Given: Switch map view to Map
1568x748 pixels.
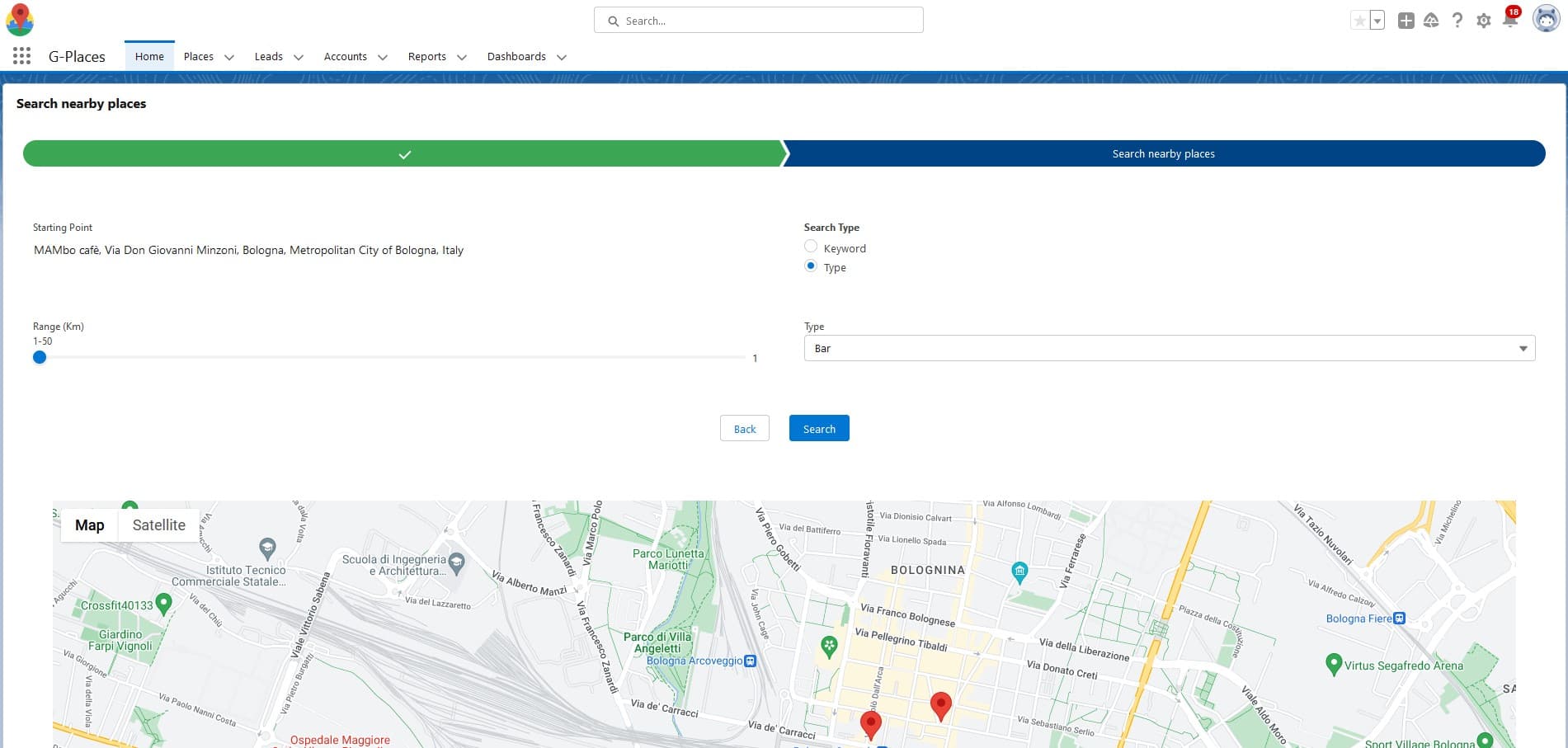Looking at the screenshot, I should point(90,525).
